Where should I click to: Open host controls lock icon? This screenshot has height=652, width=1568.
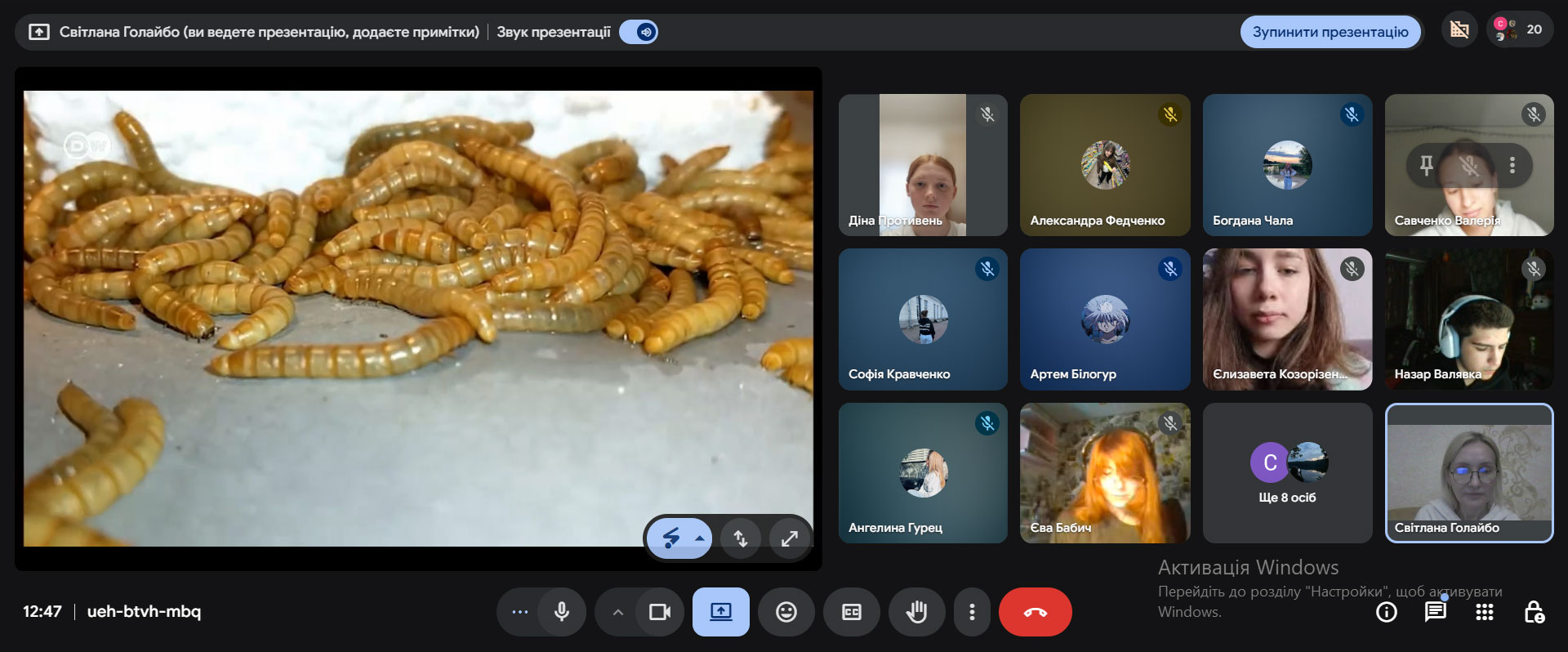1533,612
